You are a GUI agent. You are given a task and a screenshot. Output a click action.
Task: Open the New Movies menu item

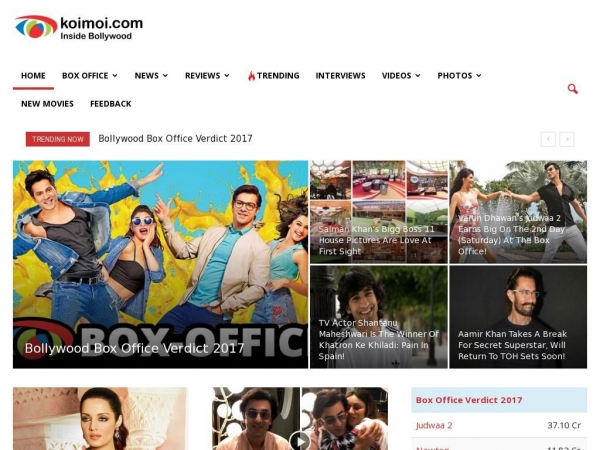point(47,104)
